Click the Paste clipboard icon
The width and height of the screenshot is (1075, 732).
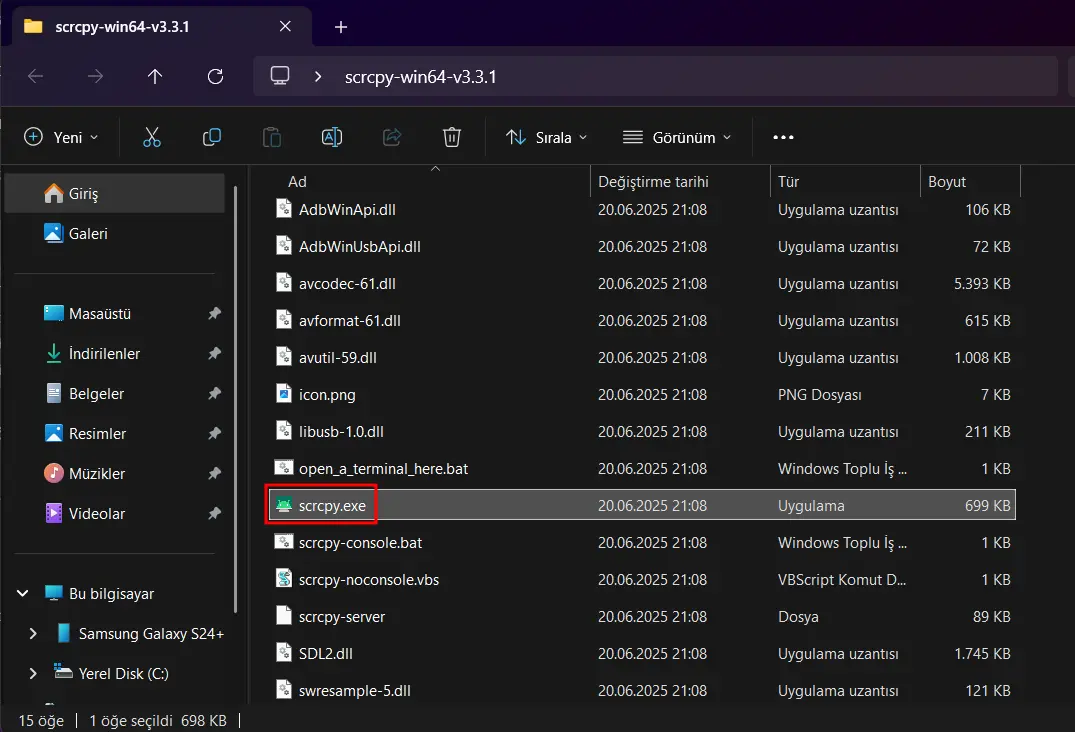271,137
